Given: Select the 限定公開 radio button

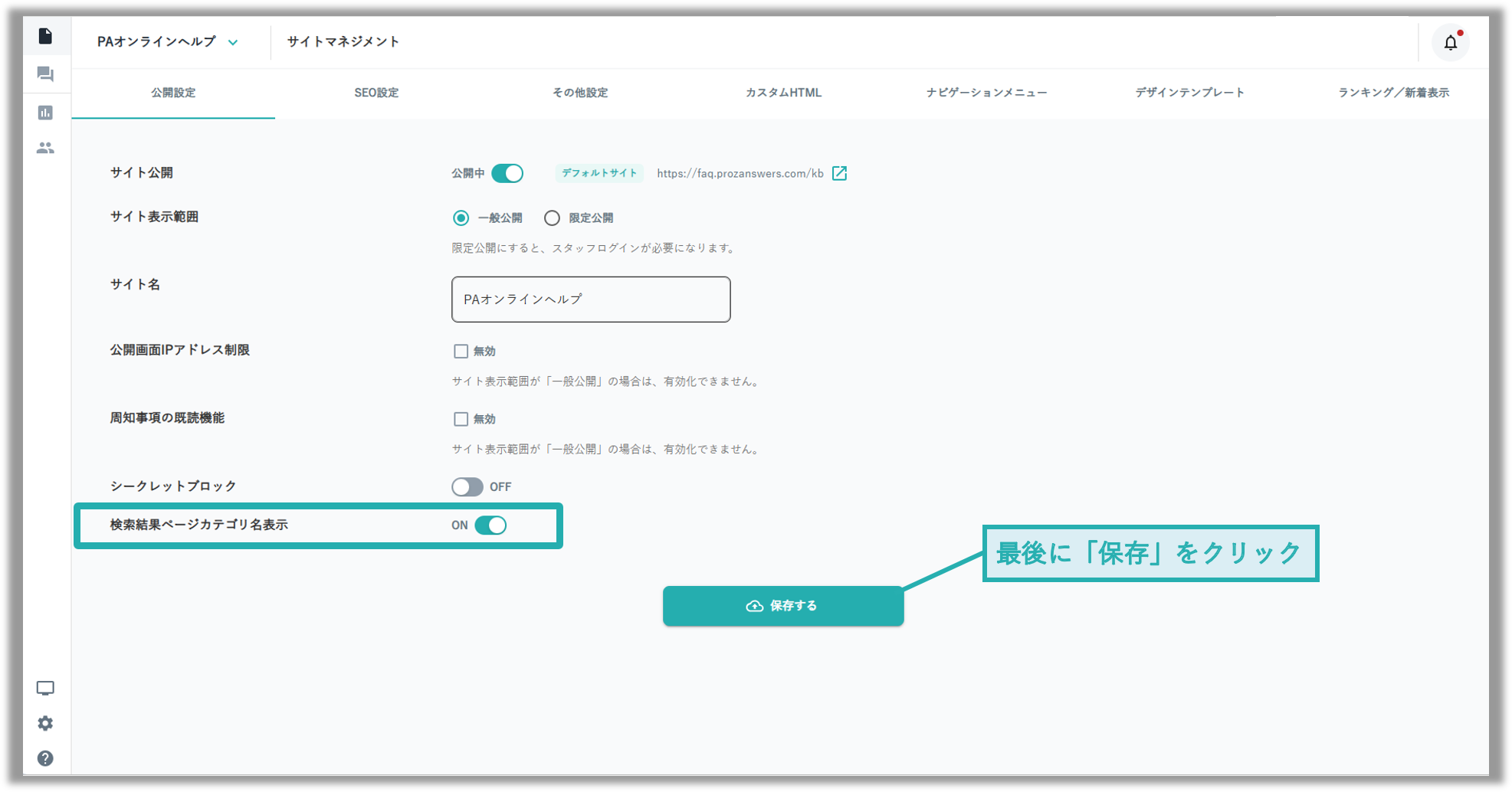Looking at the screenshot, I should (552, 218).
